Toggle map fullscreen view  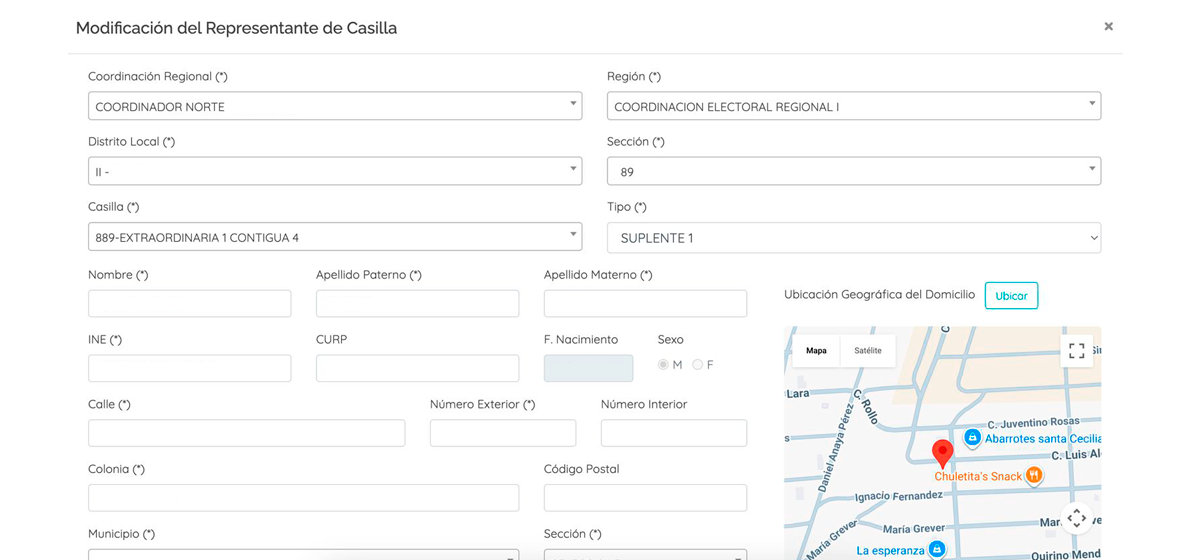[1076, 351]
